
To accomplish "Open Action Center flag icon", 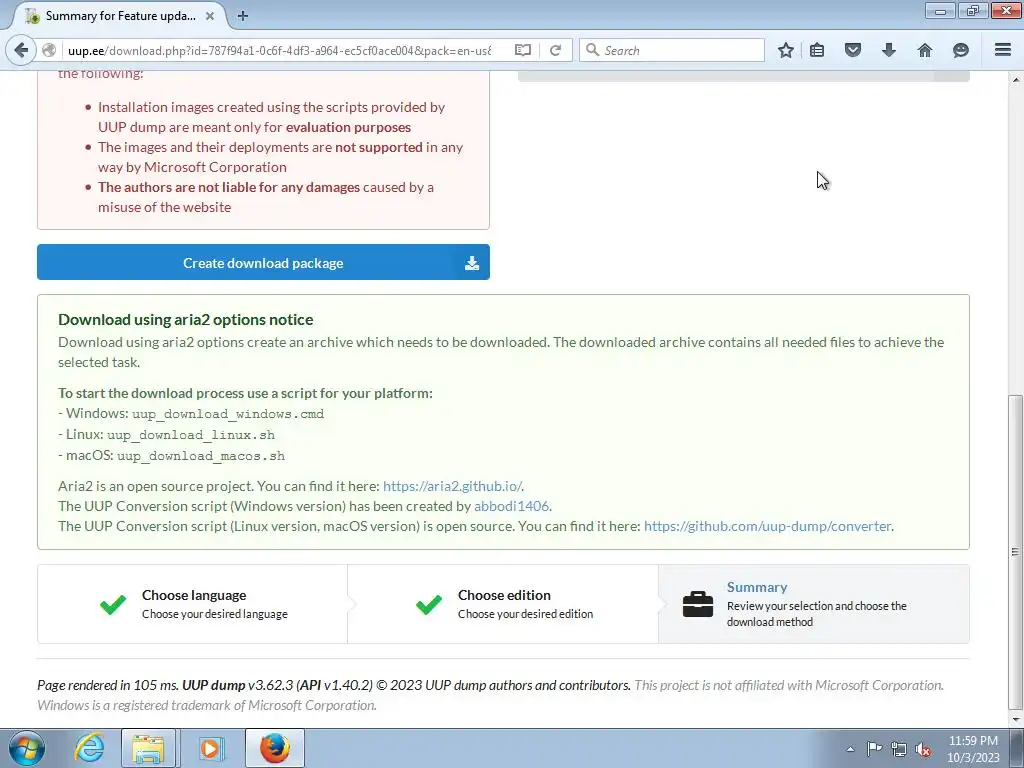I will pyautogui.click(x=874, y=749).
